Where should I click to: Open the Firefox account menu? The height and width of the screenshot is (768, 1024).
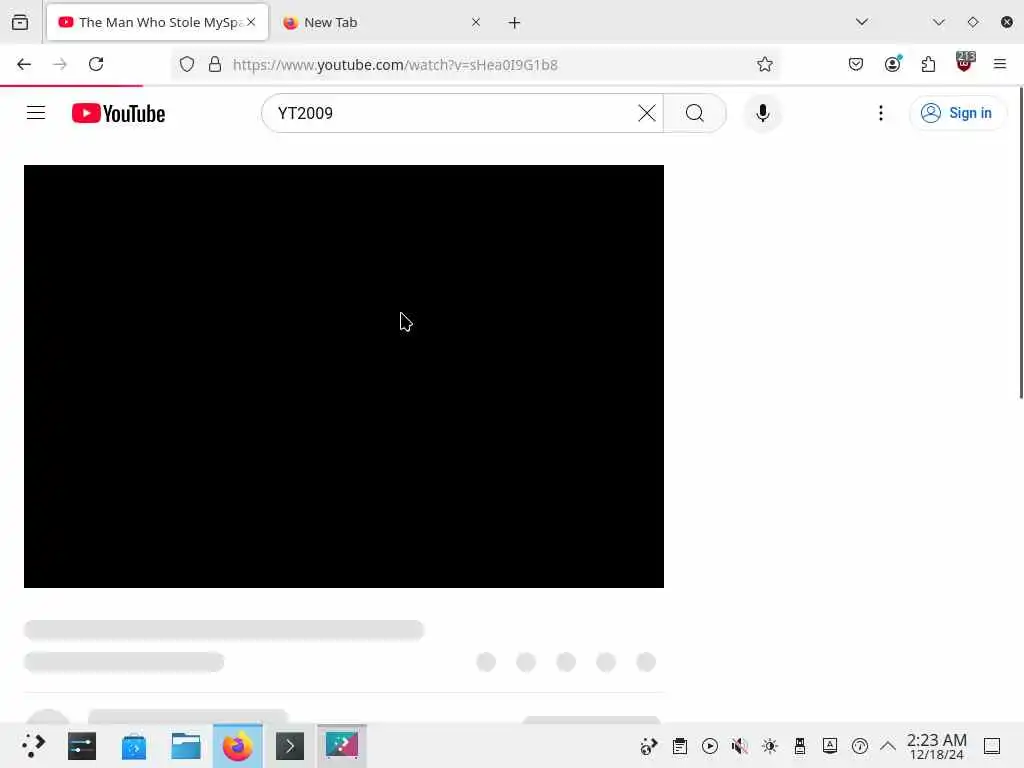click(x=893, y=63)
